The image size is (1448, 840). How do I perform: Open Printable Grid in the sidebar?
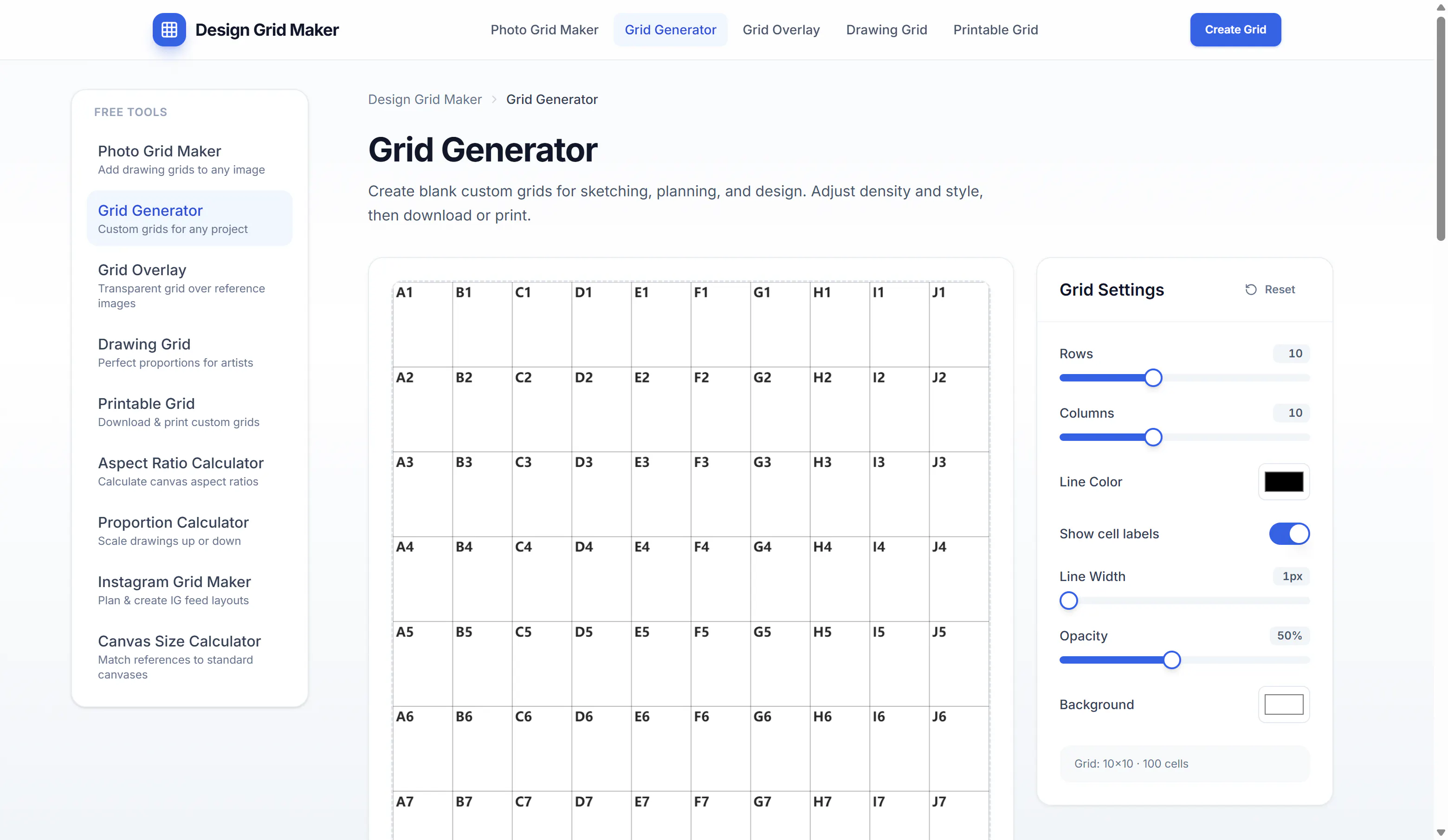click(190, 411)
